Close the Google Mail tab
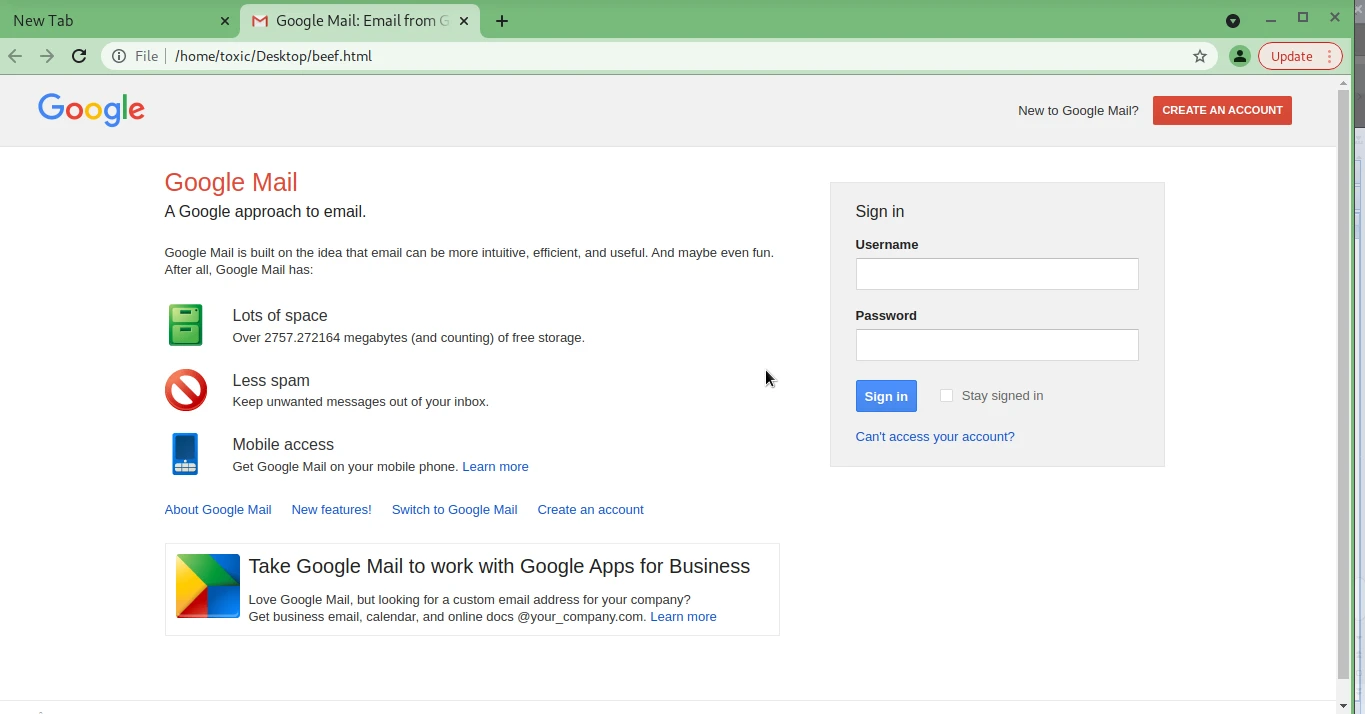Viewport: 1365px width, 714px height. pos(464,21)
